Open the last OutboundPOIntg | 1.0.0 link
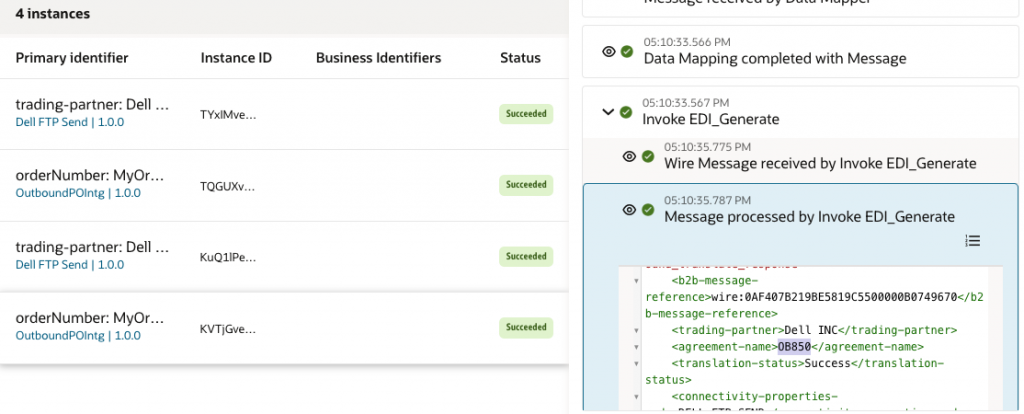 click(x=78, y=335)
